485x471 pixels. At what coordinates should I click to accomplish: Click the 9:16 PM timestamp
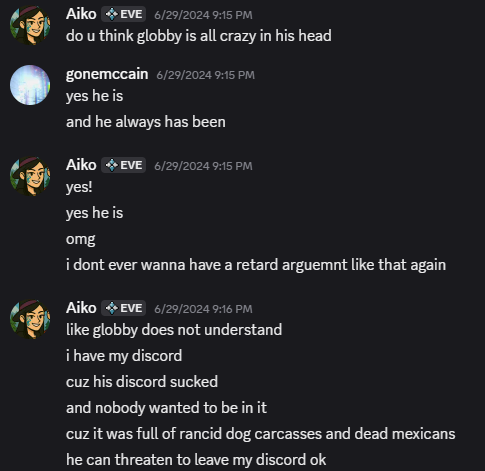coord(203,309)
